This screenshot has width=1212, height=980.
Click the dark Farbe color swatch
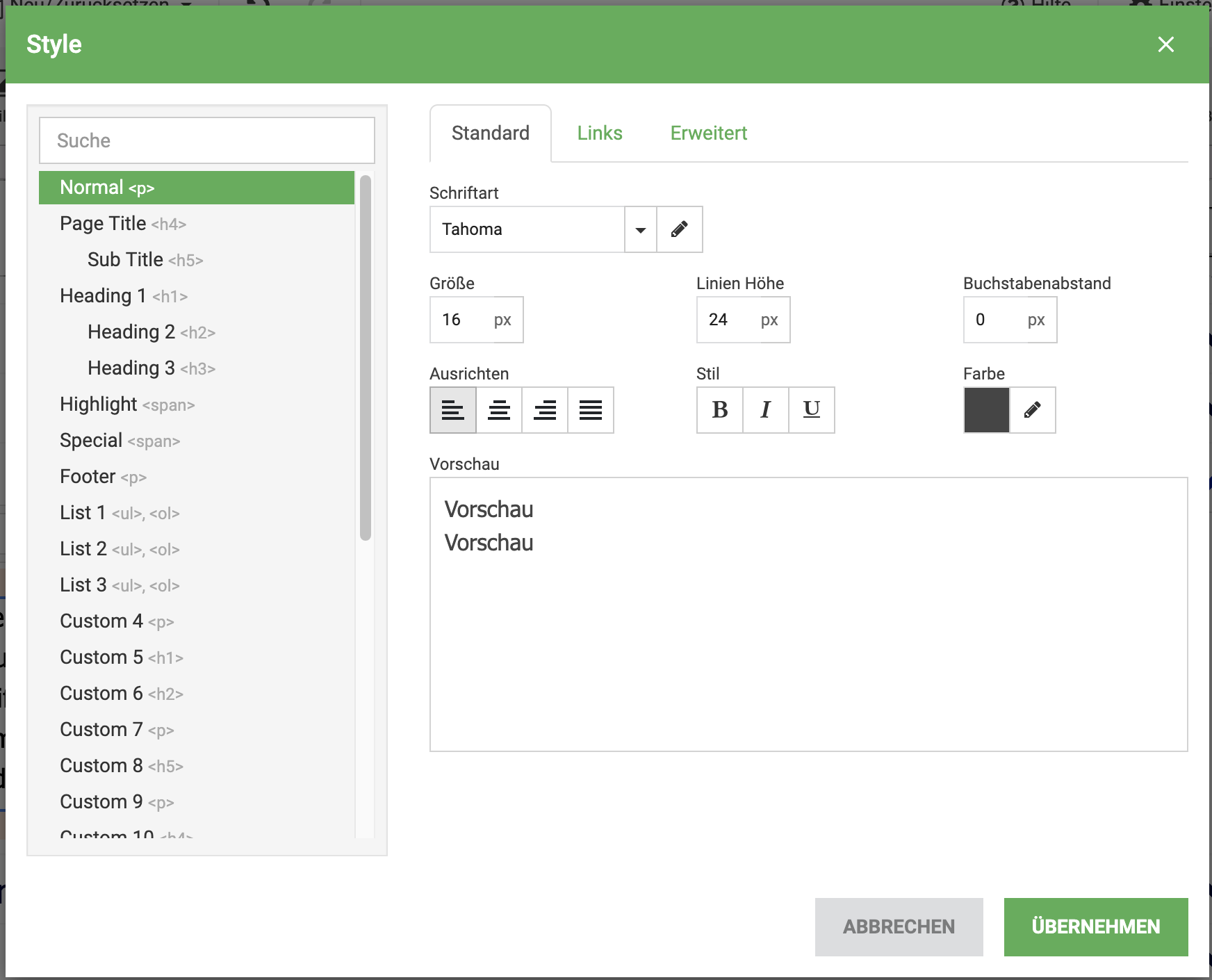point(987,410)
